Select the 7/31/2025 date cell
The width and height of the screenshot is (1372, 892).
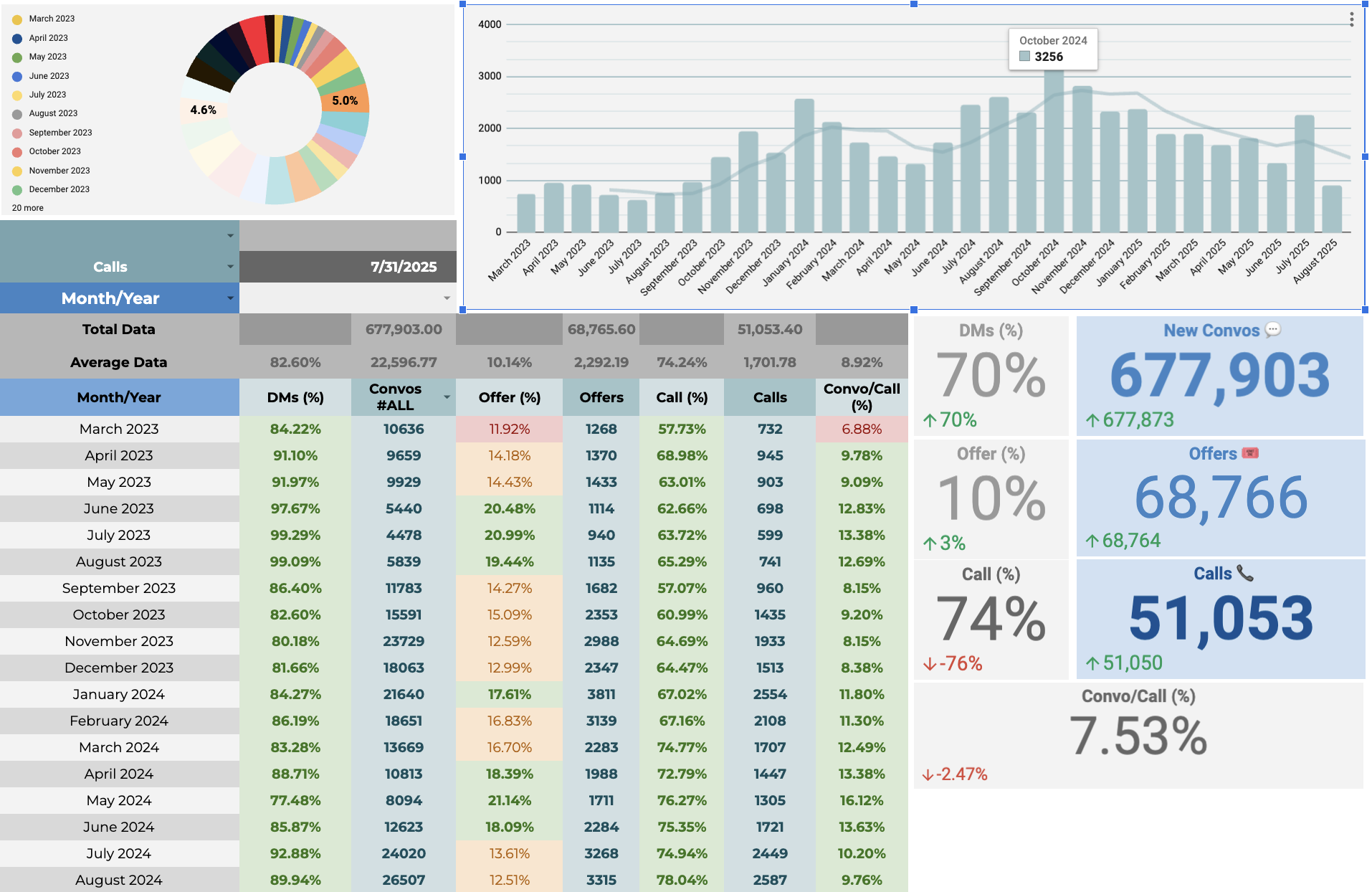348,267
